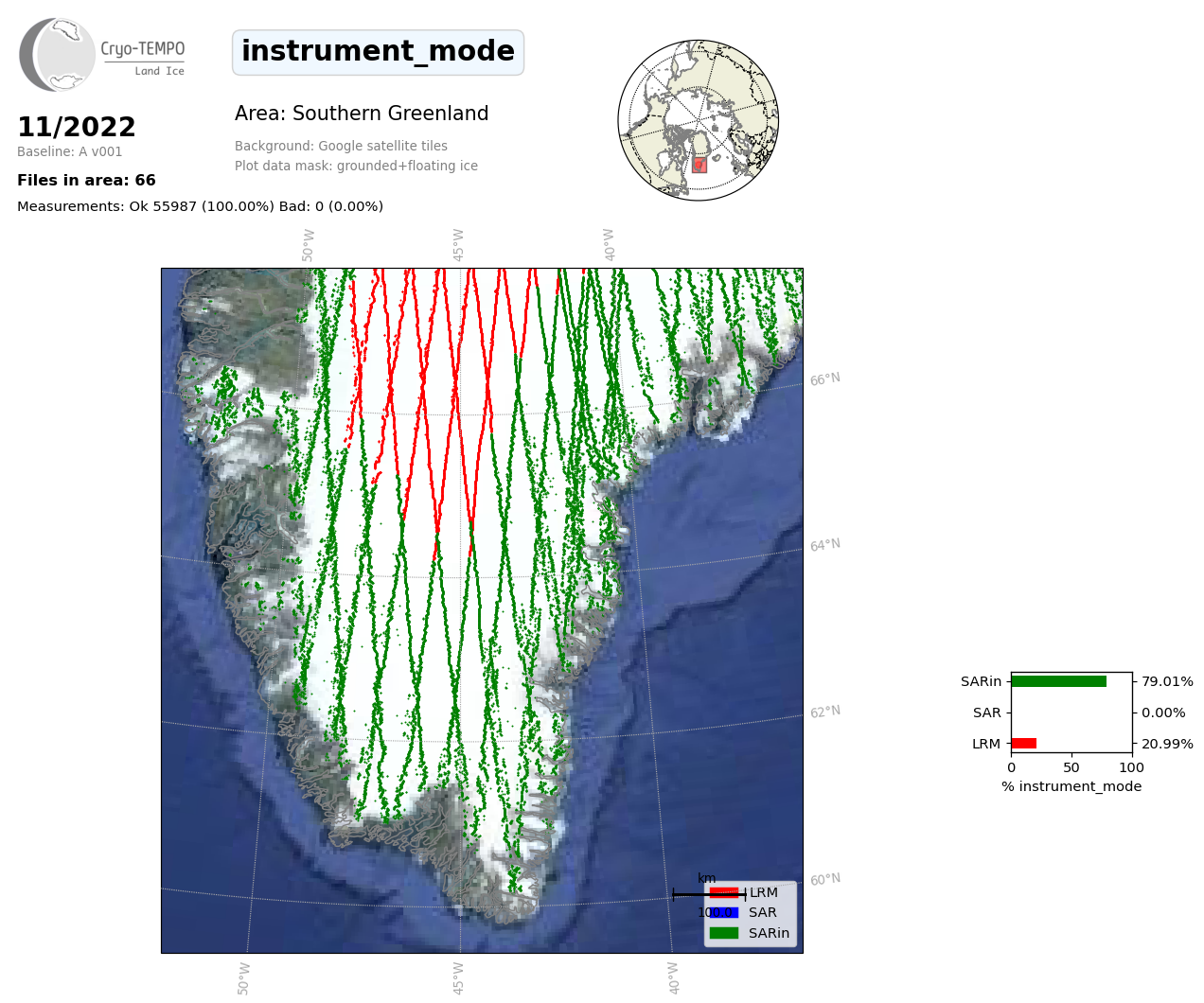The width and height of the screenshot is (1204, 1003).
Task: Click the date label 11/2022
Action: point(77,127)
